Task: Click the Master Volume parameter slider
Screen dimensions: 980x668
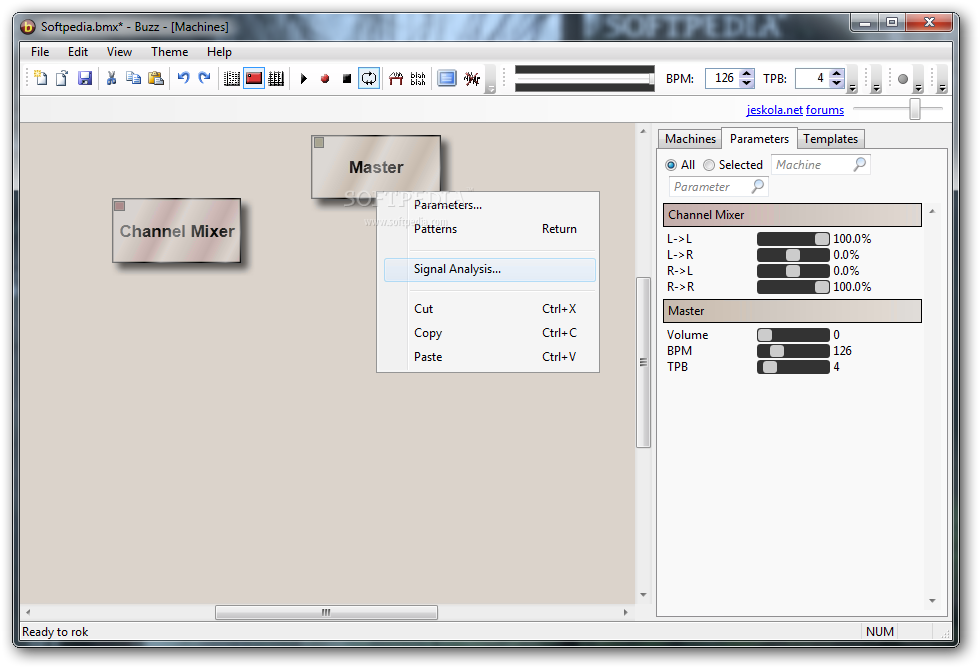Action: (793, 335)
